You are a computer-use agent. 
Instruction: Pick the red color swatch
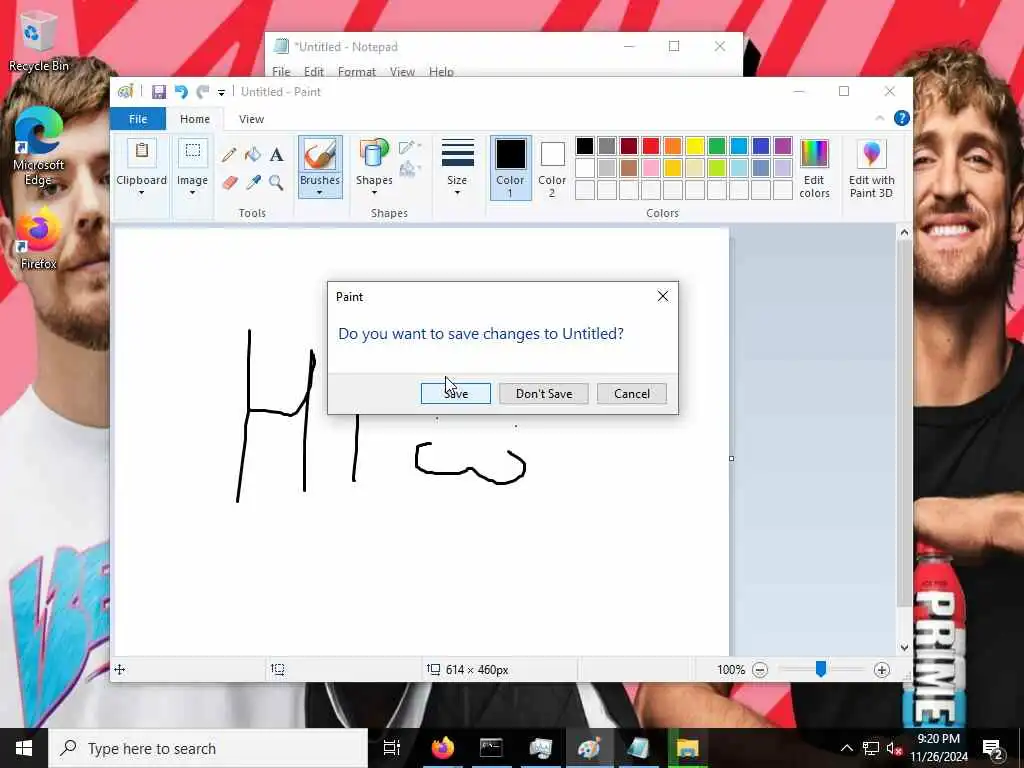point(650,146)
